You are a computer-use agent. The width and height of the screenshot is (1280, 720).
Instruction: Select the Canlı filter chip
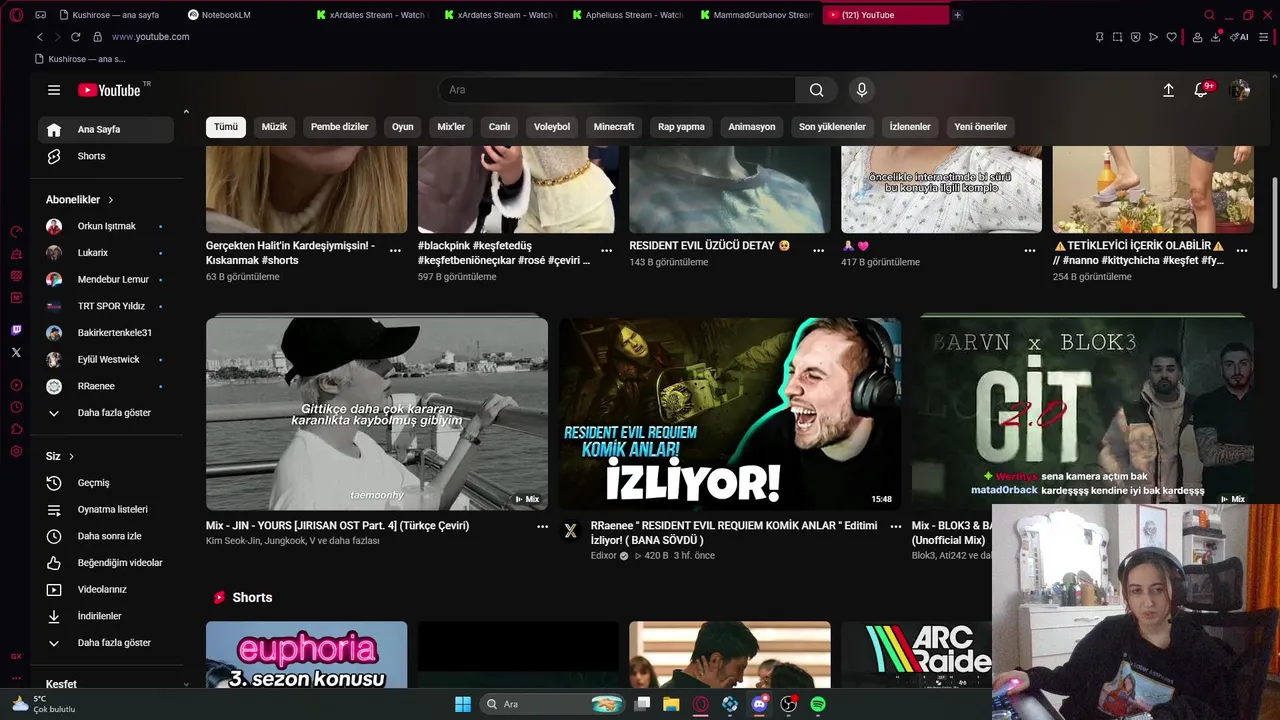coord(499,127)
